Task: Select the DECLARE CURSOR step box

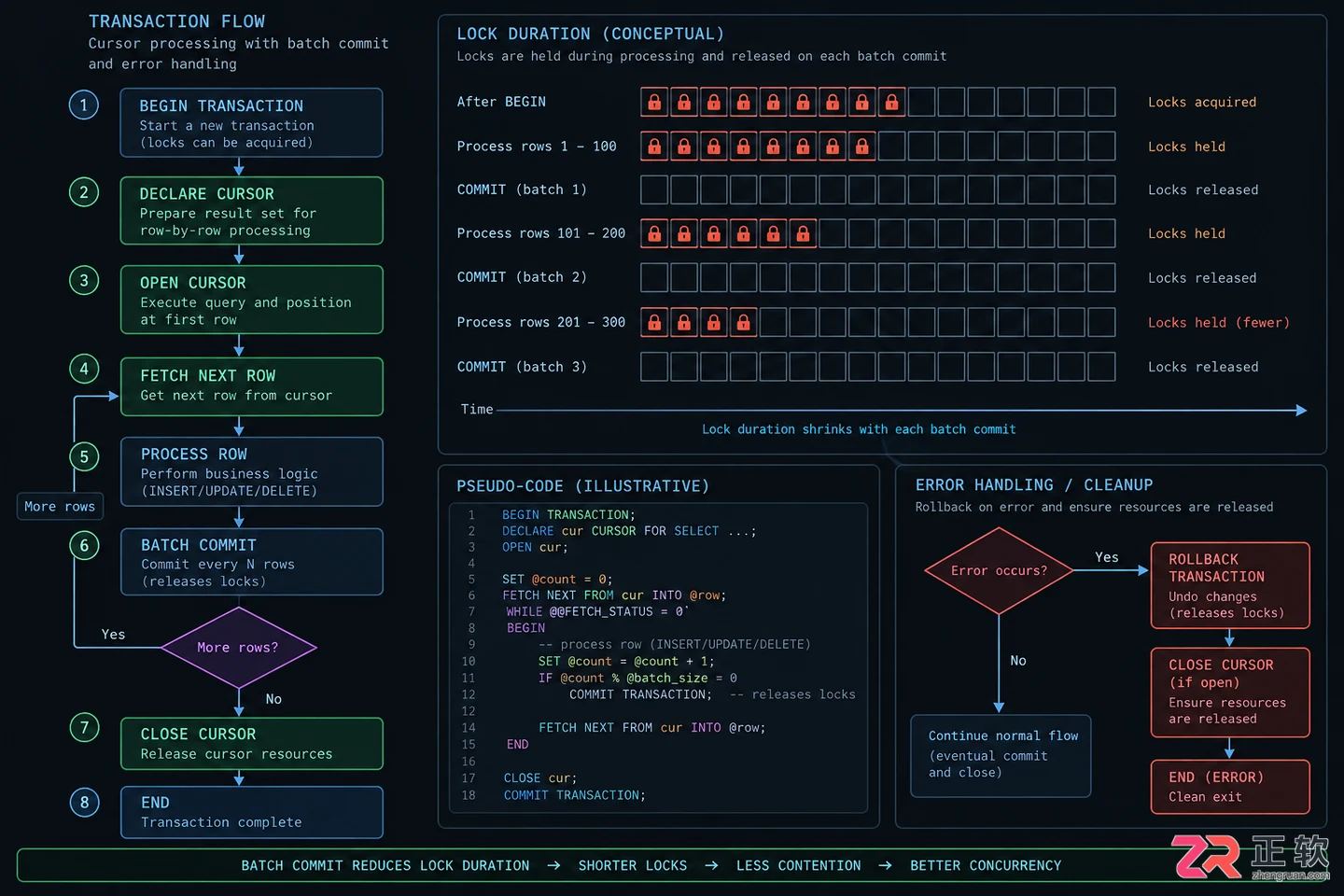Action: (252, 211)
